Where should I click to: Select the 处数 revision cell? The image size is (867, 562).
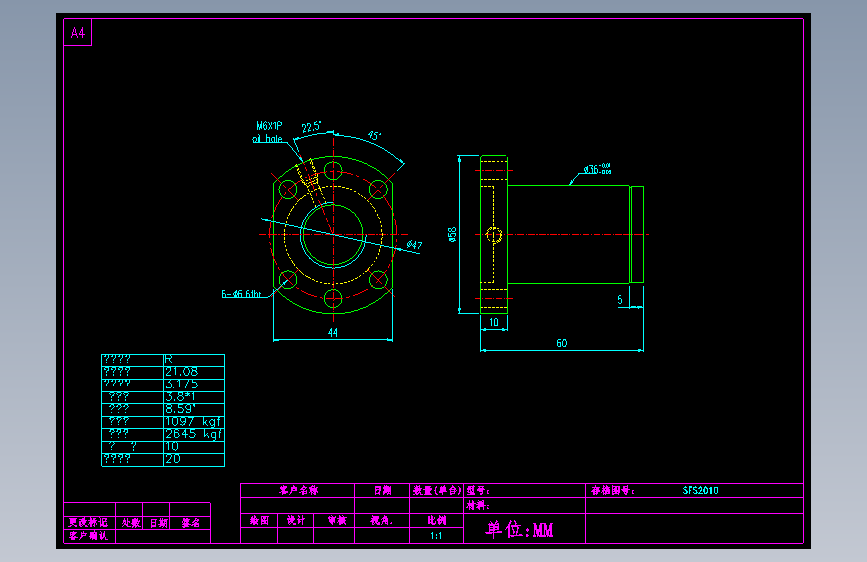[x=131, y=523]
